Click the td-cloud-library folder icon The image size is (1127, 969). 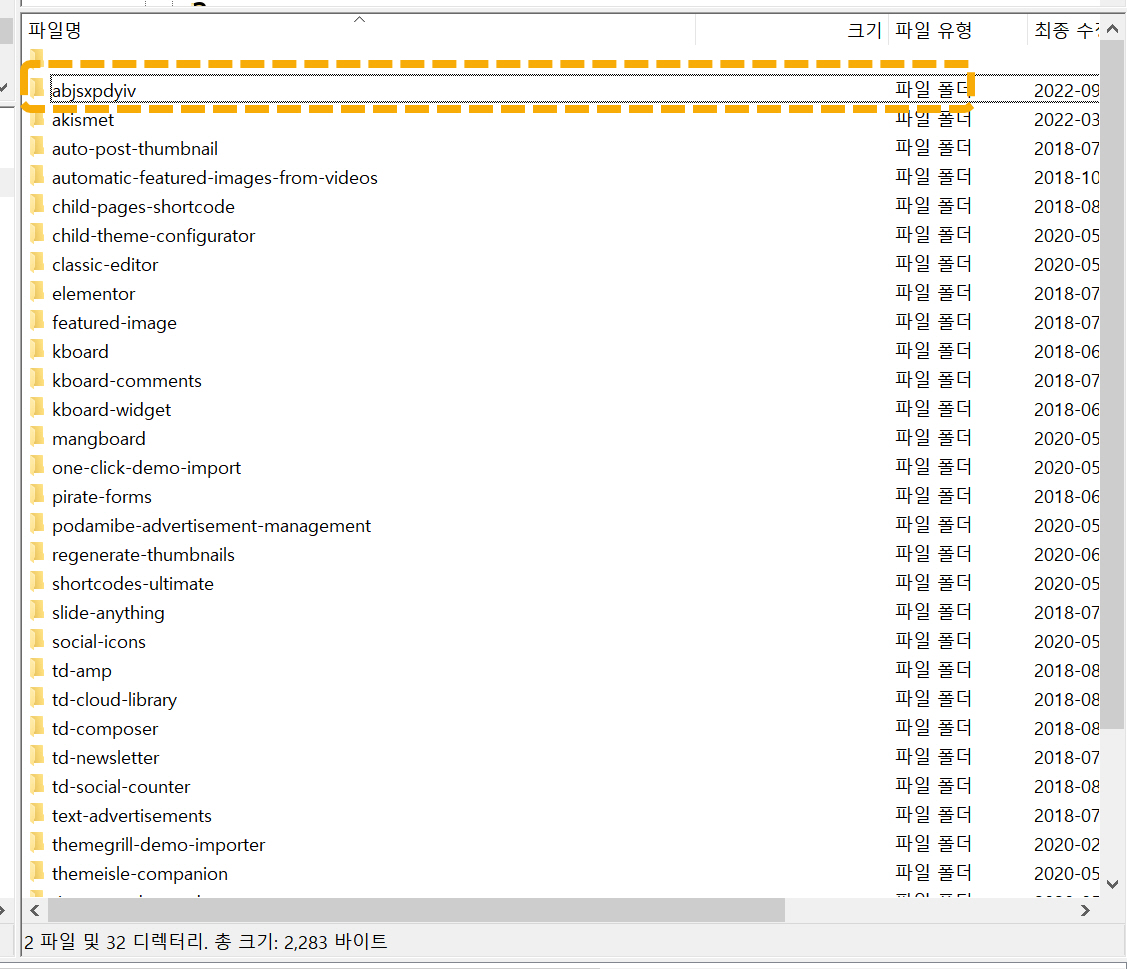click(x=37, y=698)
